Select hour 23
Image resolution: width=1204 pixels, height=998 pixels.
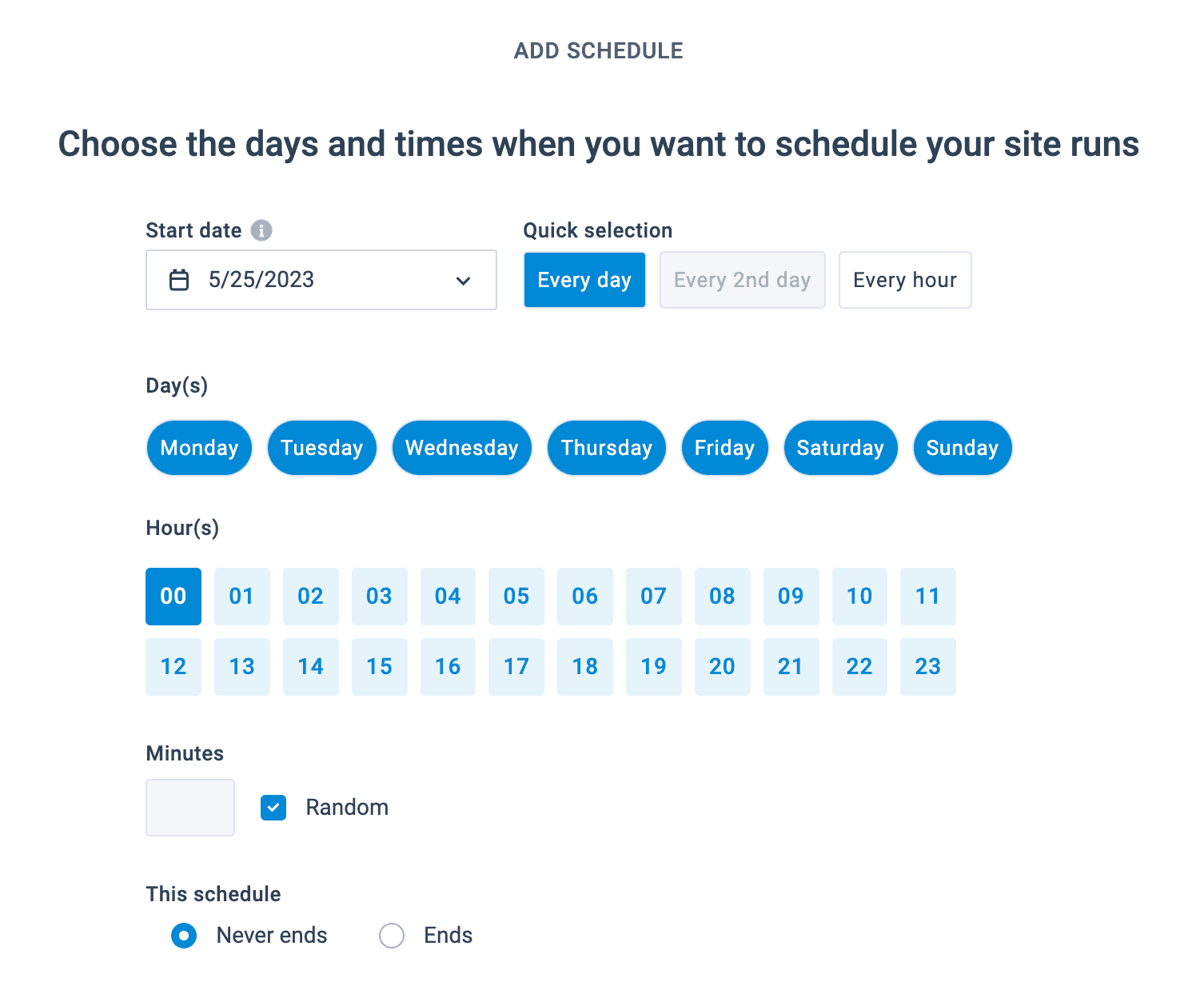[x=927, y=667]
